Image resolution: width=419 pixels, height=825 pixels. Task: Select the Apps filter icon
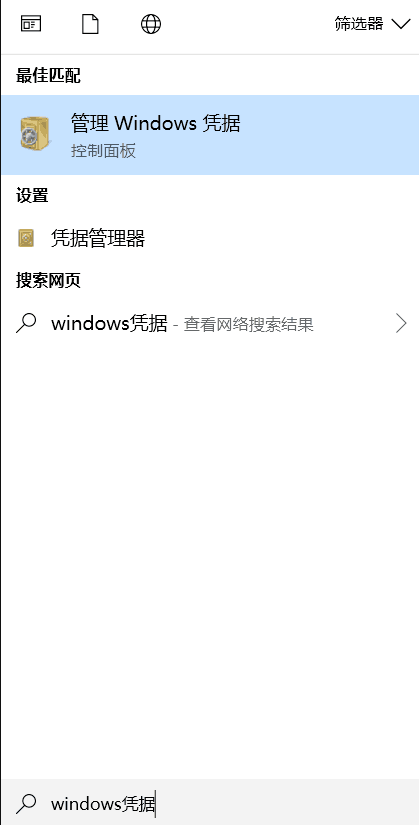(x=31, y=24)
